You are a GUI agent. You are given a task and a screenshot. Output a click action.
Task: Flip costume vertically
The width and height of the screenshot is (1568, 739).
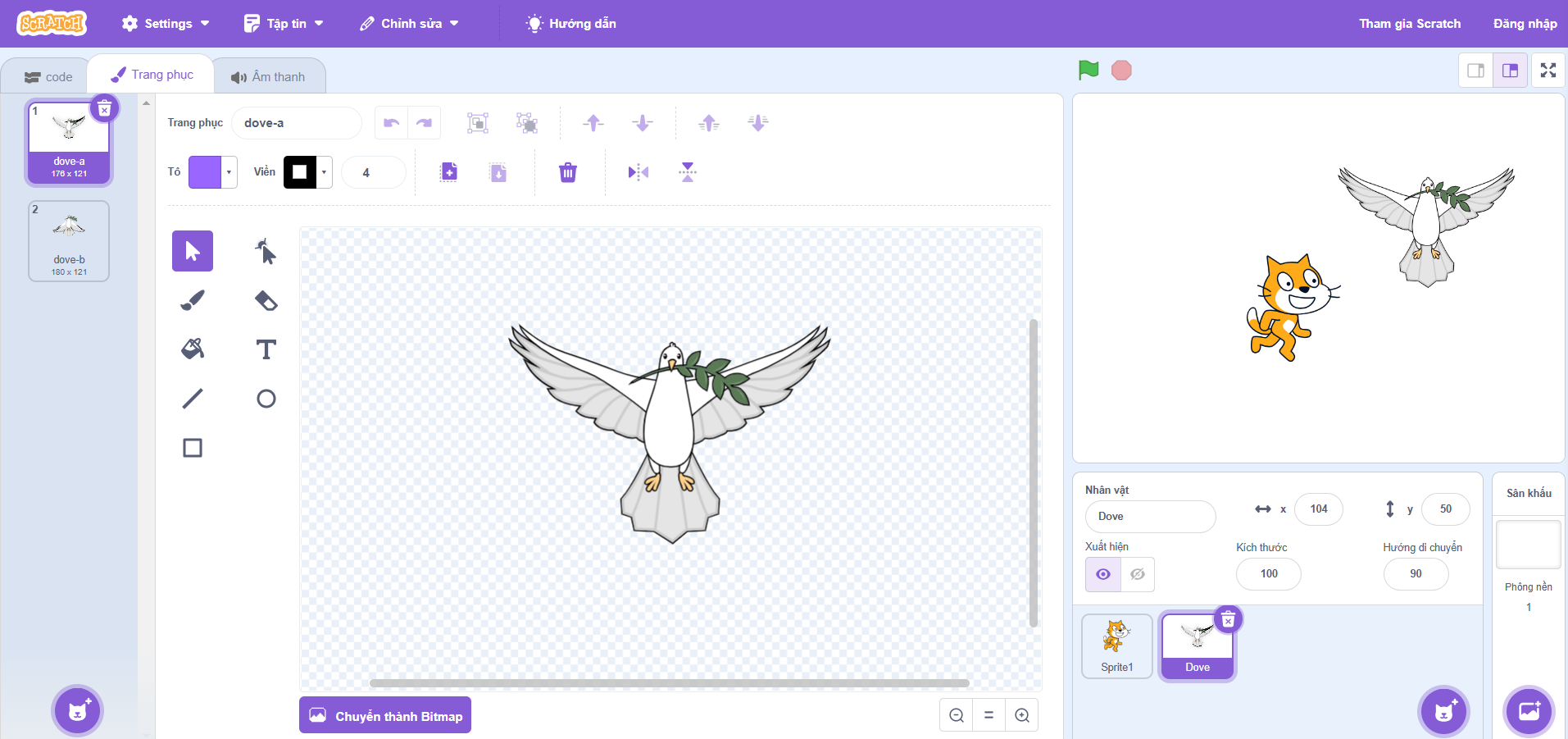tap(688, 172)
